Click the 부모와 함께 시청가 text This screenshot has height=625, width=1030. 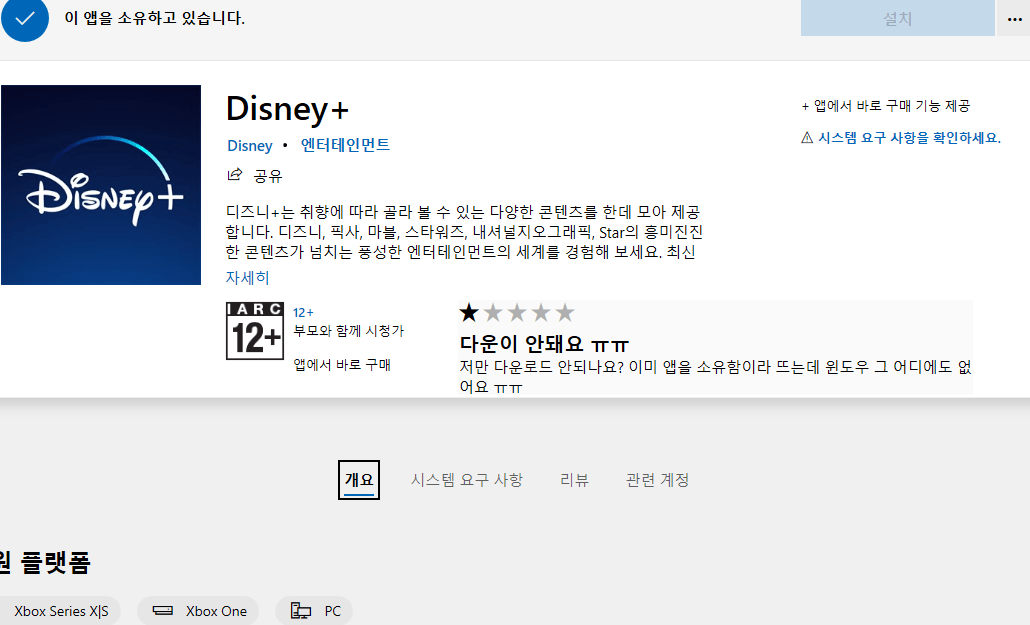tap(348, 331)
